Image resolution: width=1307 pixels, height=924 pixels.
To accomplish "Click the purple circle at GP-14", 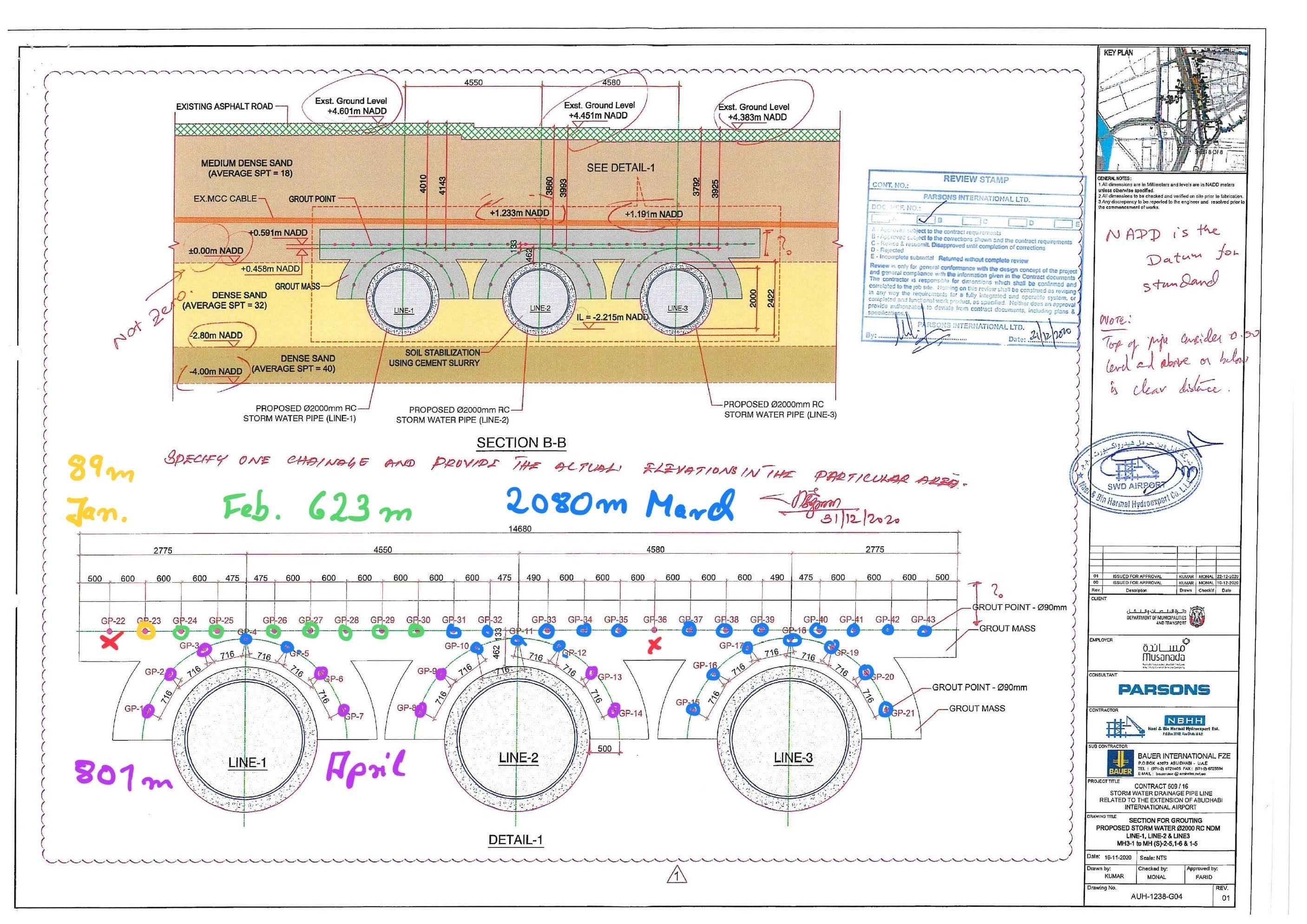I will click(614, 709).
